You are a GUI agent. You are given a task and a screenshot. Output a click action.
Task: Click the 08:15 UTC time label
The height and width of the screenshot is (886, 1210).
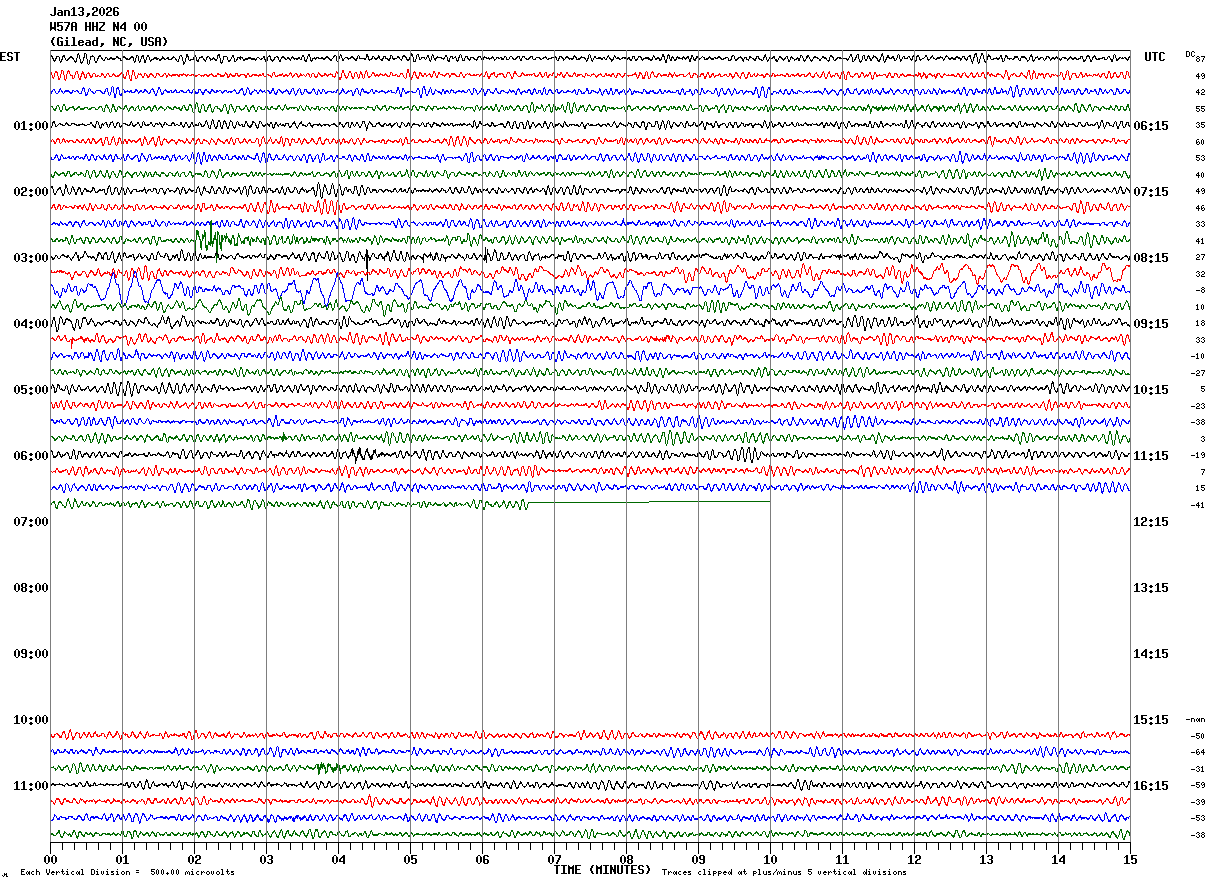point(1151,258)
